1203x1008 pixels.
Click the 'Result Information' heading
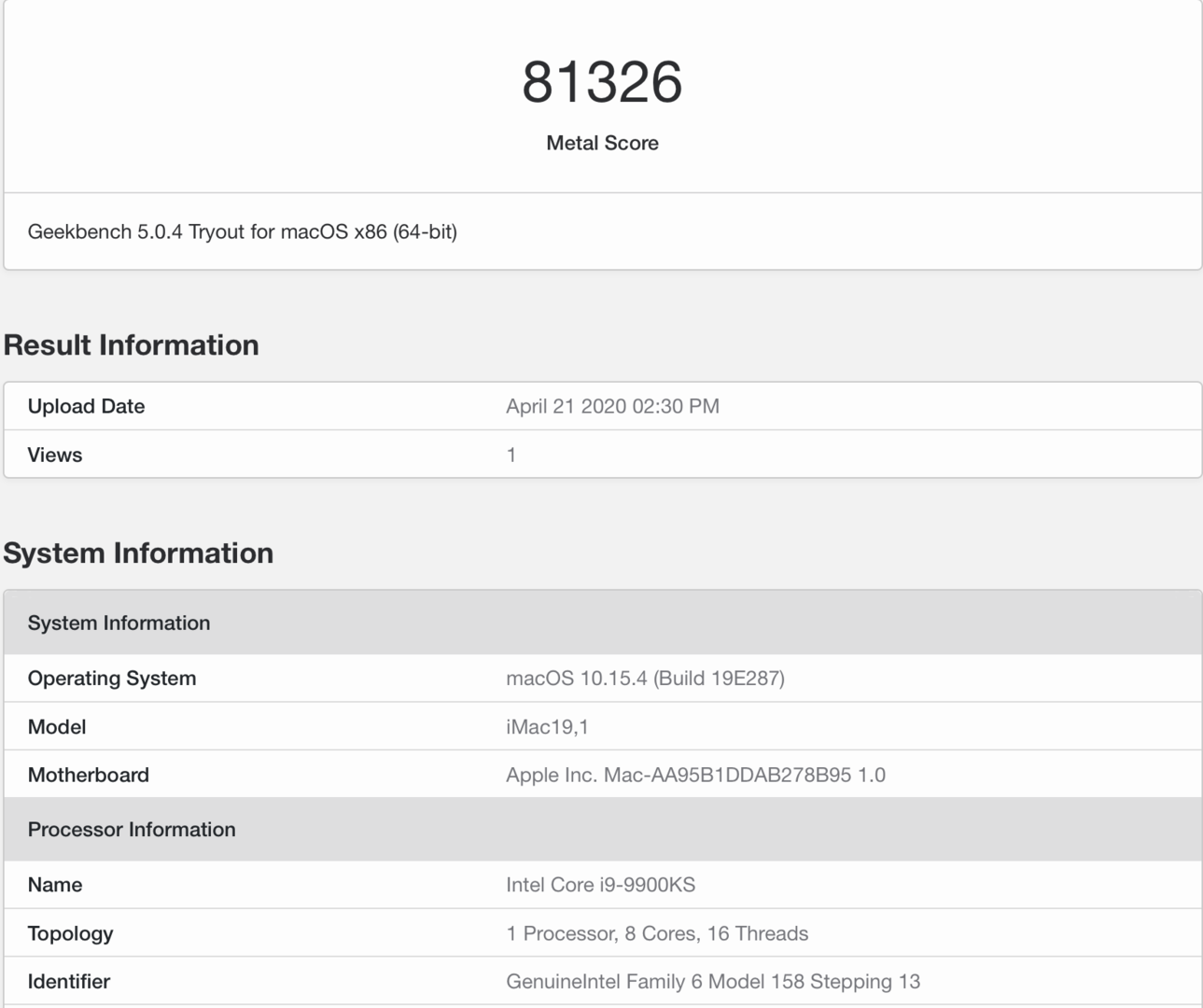(x=132, y=345)
